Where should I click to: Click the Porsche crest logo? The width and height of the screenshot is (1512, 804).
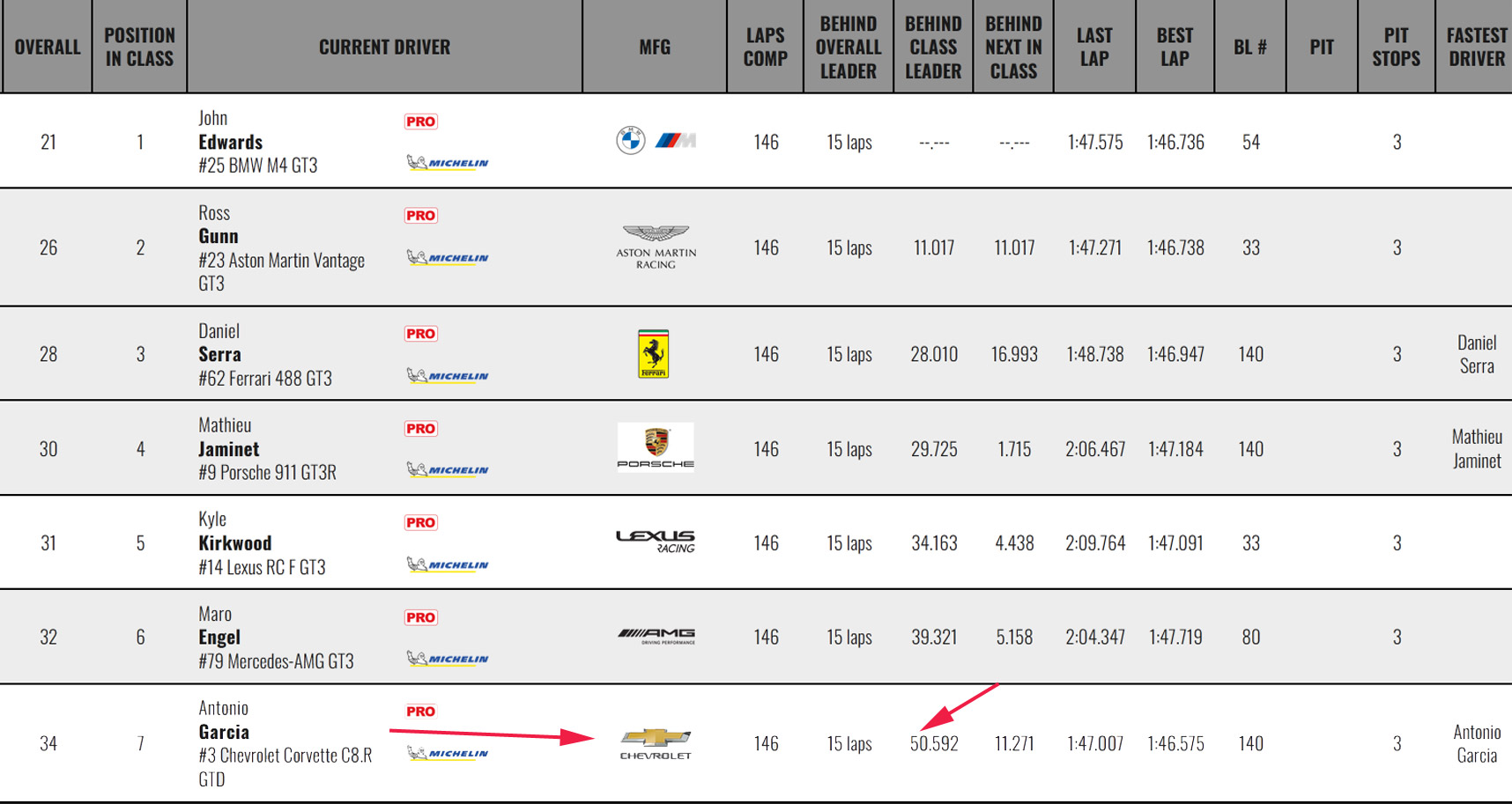tap(656, 447)
